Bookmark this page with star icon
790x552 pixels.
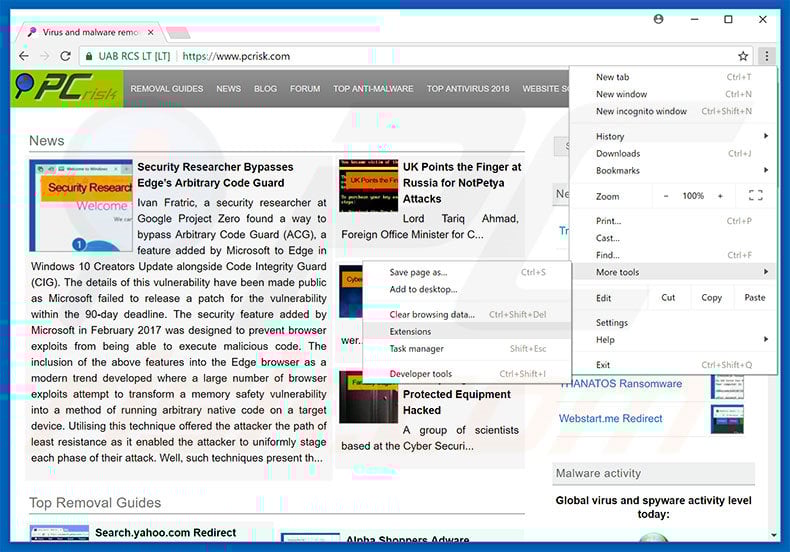743,56
